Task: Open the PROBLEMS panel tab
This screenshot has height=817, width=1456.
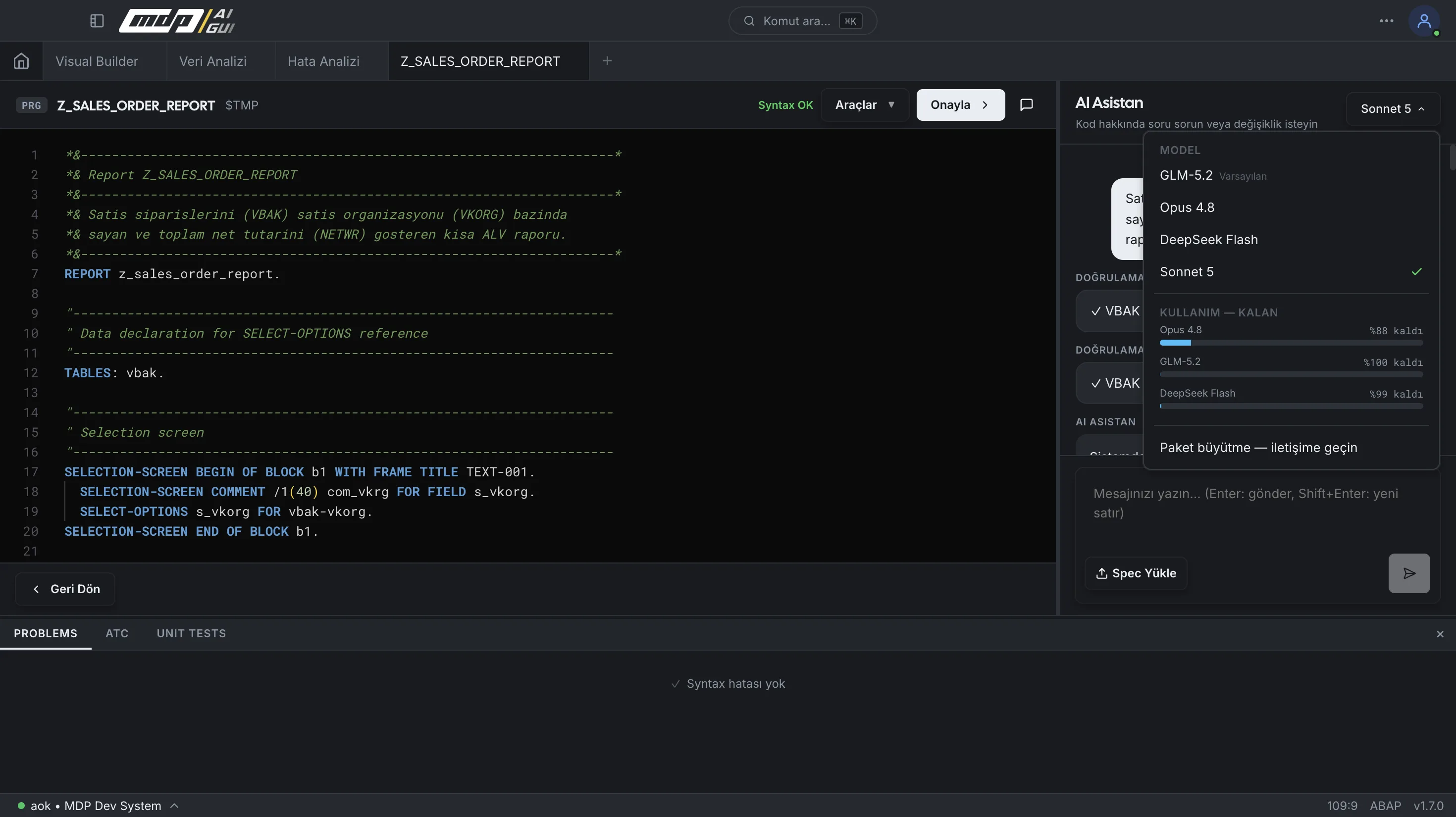Action: pos(46,633)
